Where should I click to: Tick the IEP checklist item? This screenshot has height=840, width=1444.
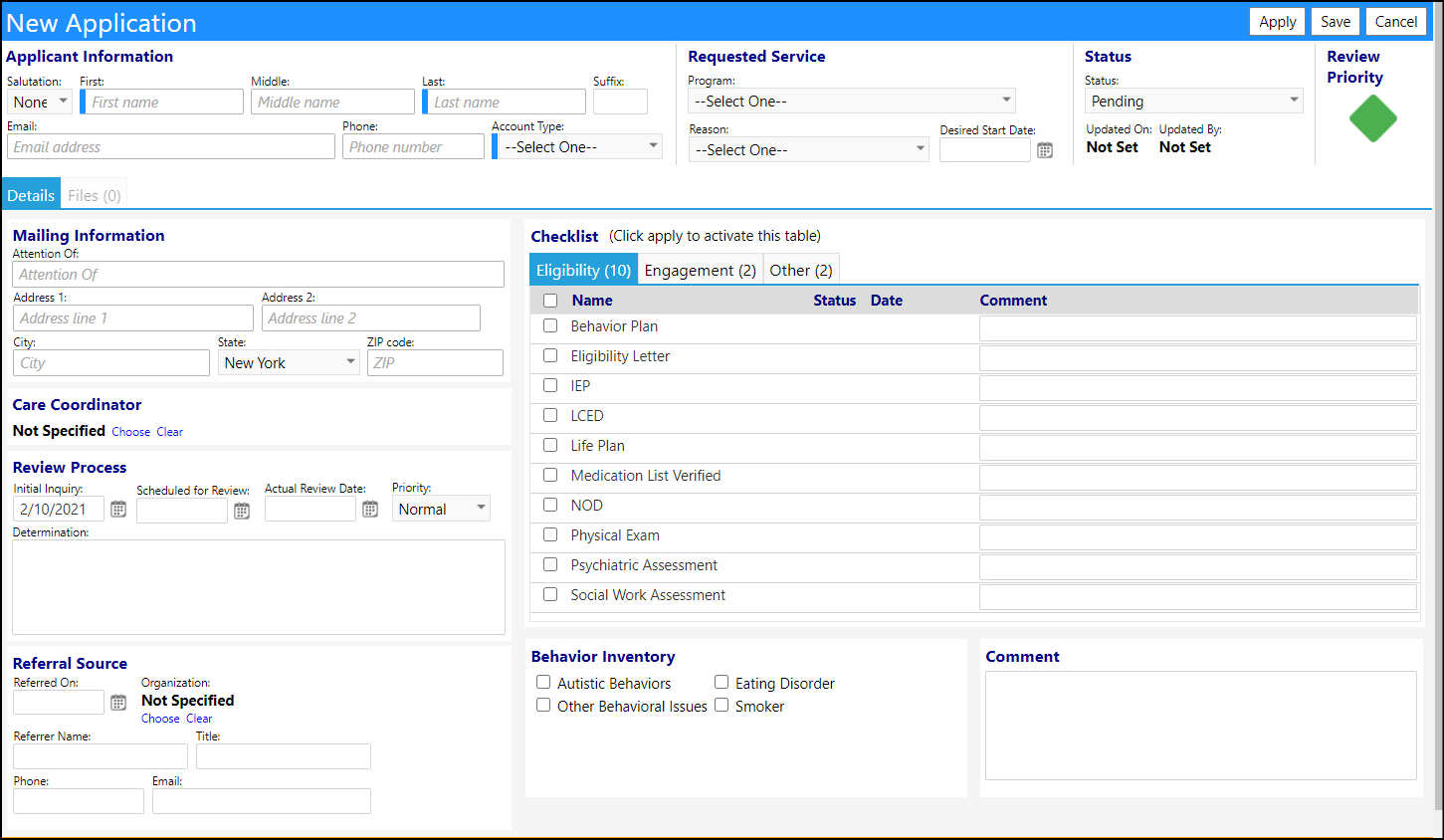[550, 385]
